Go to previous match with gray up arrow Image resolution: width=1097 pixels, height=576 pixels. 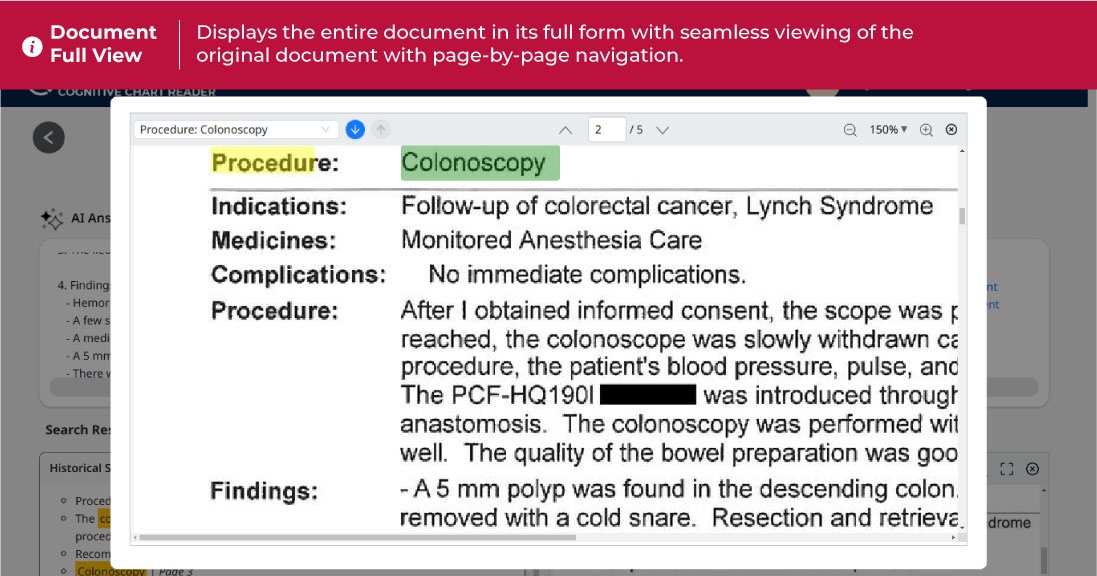coord(381,130)
